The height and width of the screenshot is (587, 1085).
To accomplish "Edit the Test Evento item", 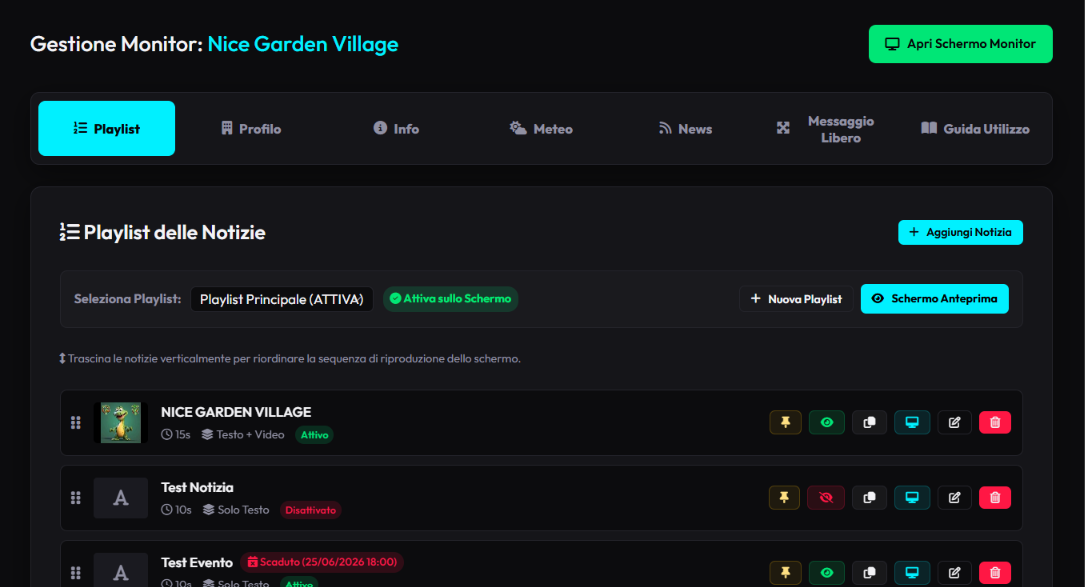I will [x=954, y=572].
